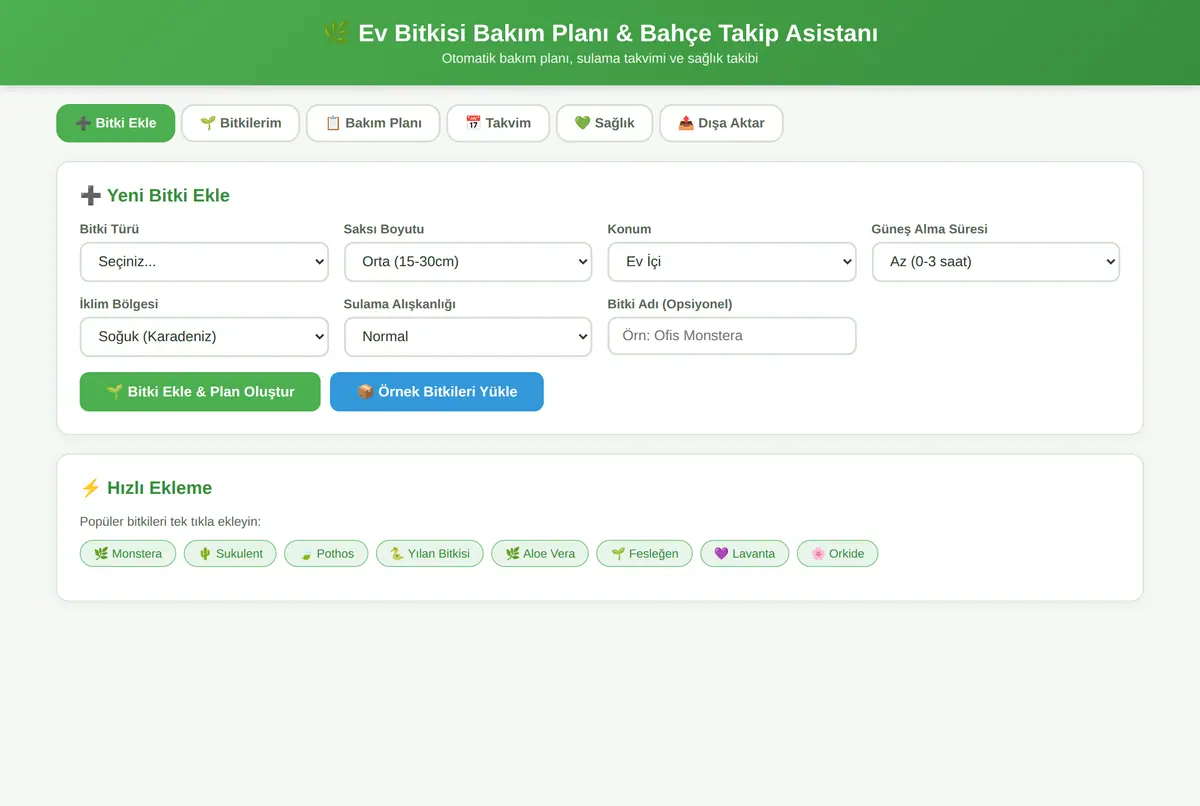Image resolution: width=1200 pixels, height=806 pixels.
Task: Show the Sağlık tab
Action: click(x=604, y=123)
